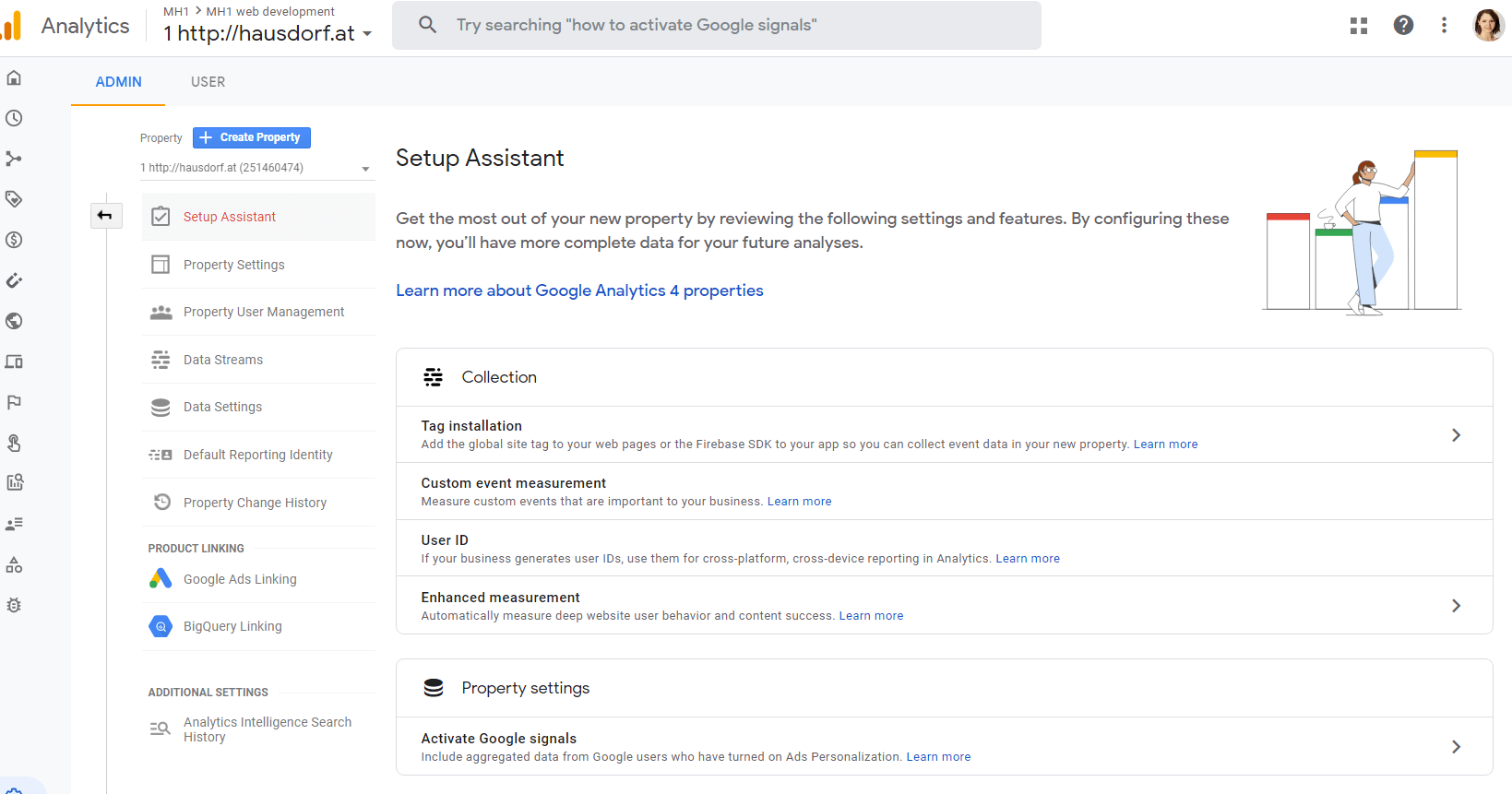The image size is (1512, 794).
Task: Open Realtime clock icon in sidebar
Action: tap(14, 118)
